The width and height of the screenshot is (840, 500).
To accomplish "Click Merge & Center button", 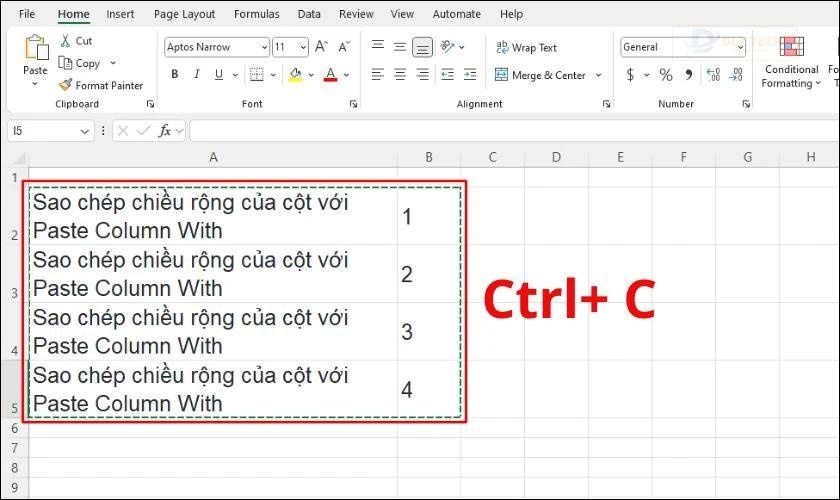I will (540, 75).
